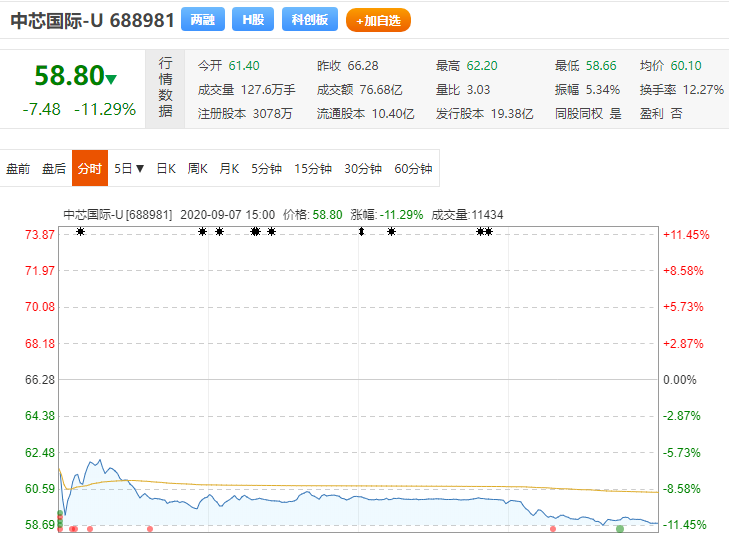Select the 60分钟 chart tab
The height and width of the screenshot is (540, 729).
(413, 168)
